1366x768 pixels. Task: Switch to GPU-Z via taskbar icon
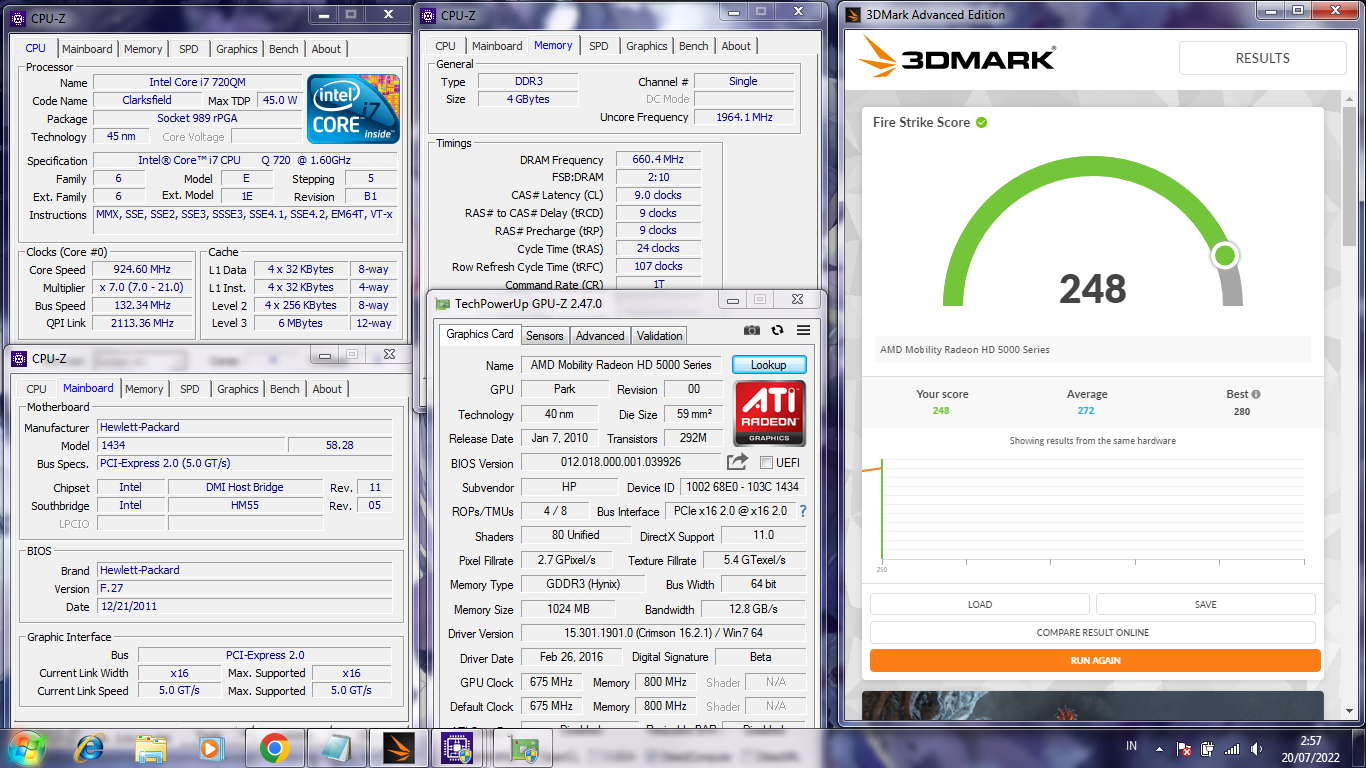(x=522, y=748)
